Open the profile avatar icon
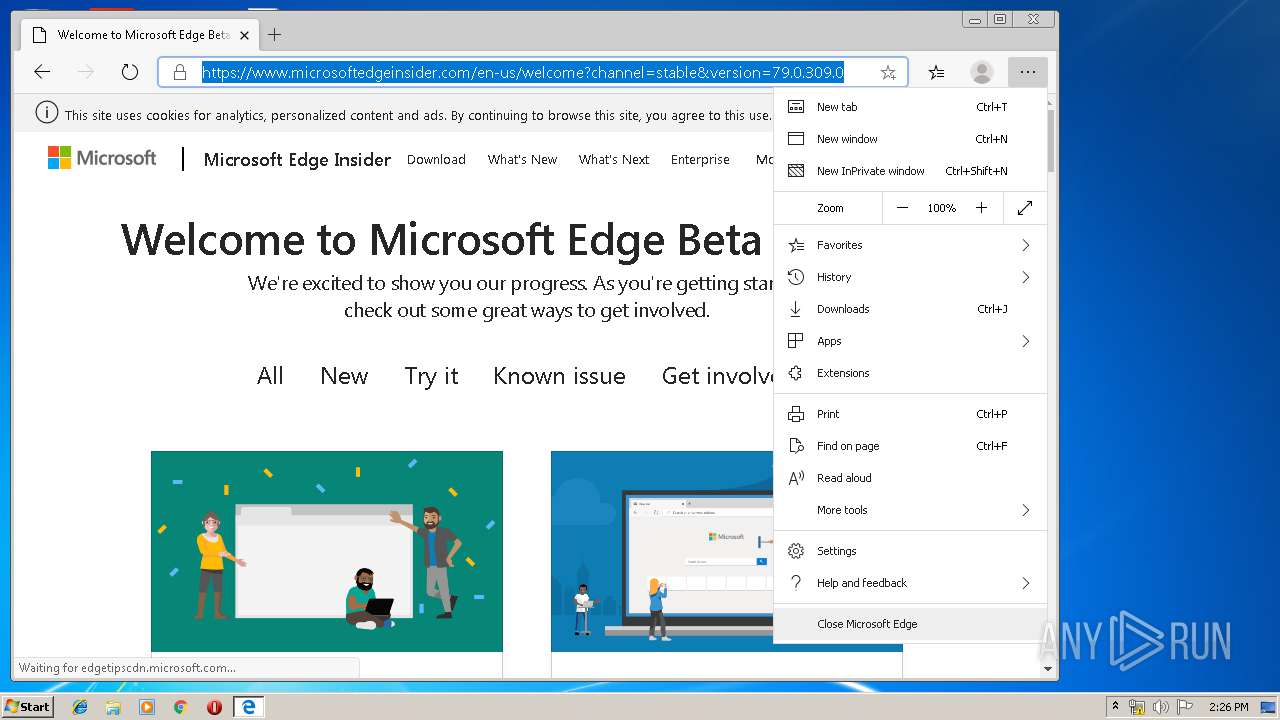The width and height of the screenshot is (1280, 720). (x=982, y=72)
